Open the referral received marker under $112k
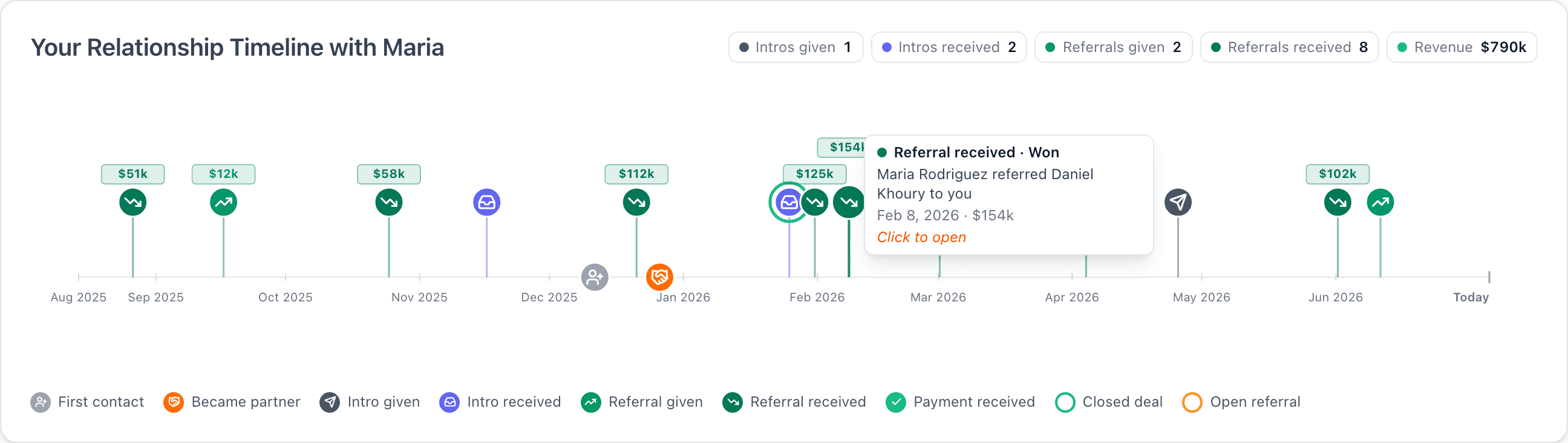Viewport: 1568px width, 443px height. click(x=636, y=202)
